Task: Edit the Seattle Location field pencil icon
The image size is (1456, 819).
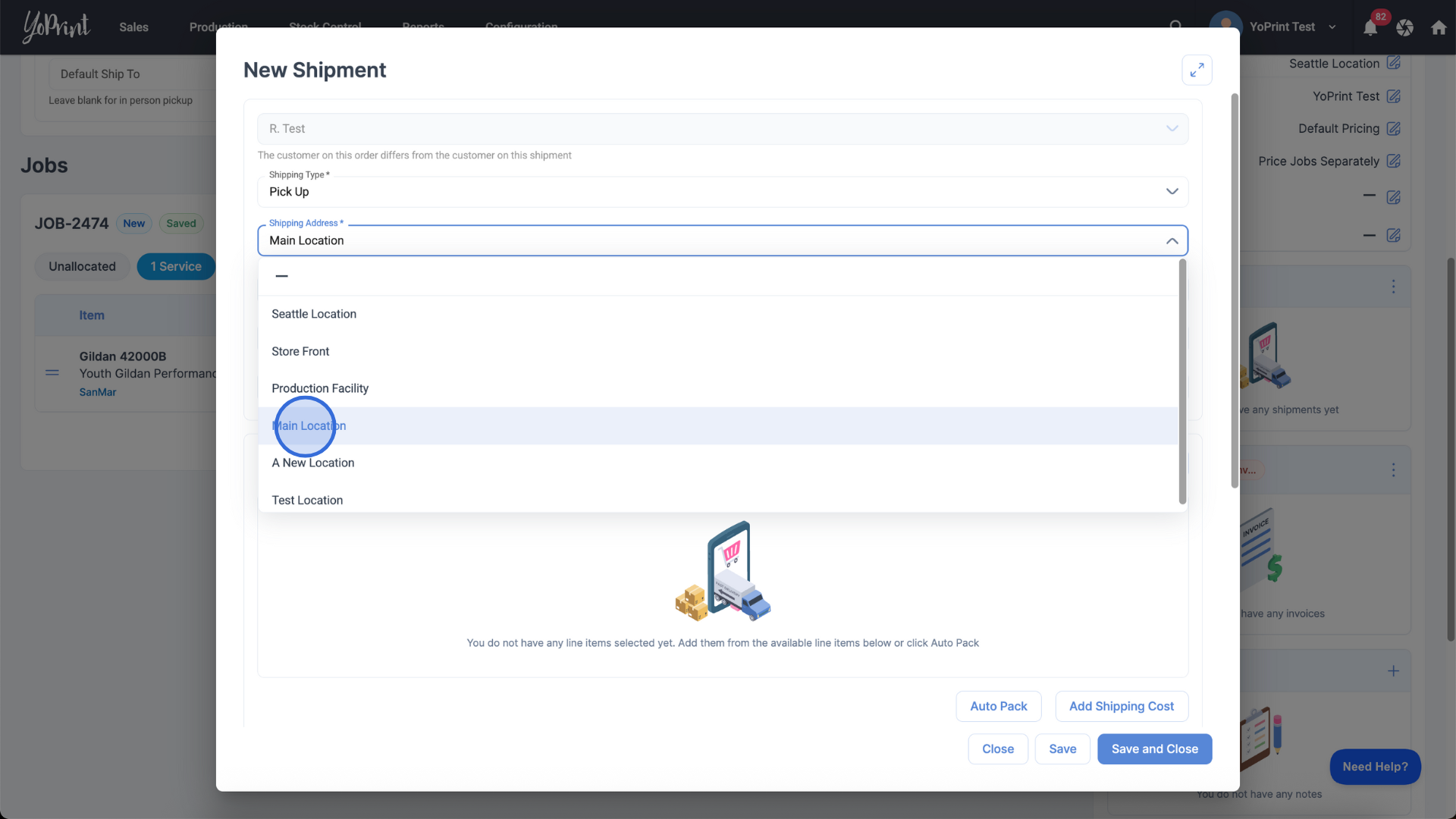Action: pos(1394,63)
